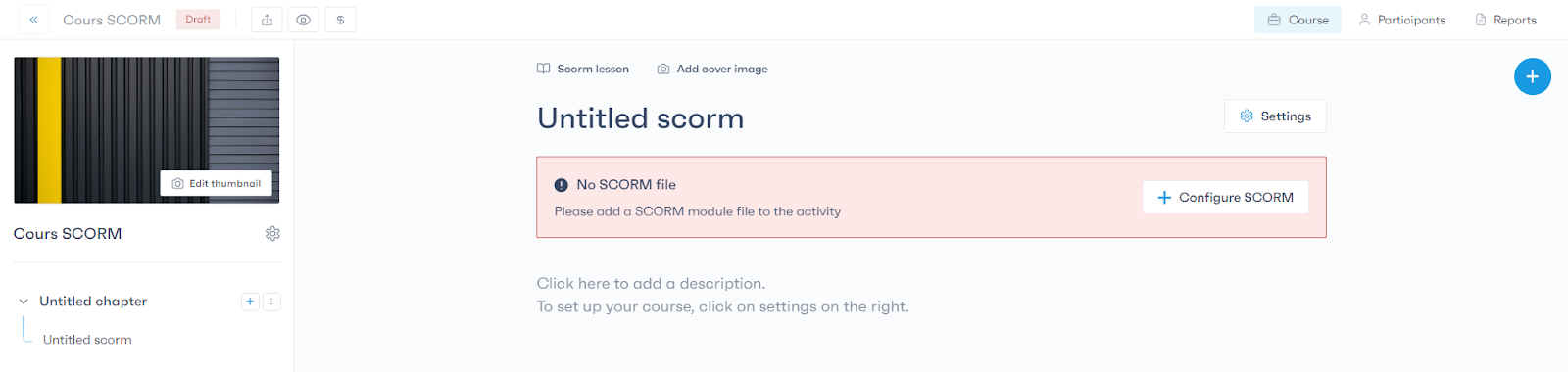The width and height of the screenshot is (1568, 372).
Task: Open the dollar pricing icon
Action: pos(340,20)
